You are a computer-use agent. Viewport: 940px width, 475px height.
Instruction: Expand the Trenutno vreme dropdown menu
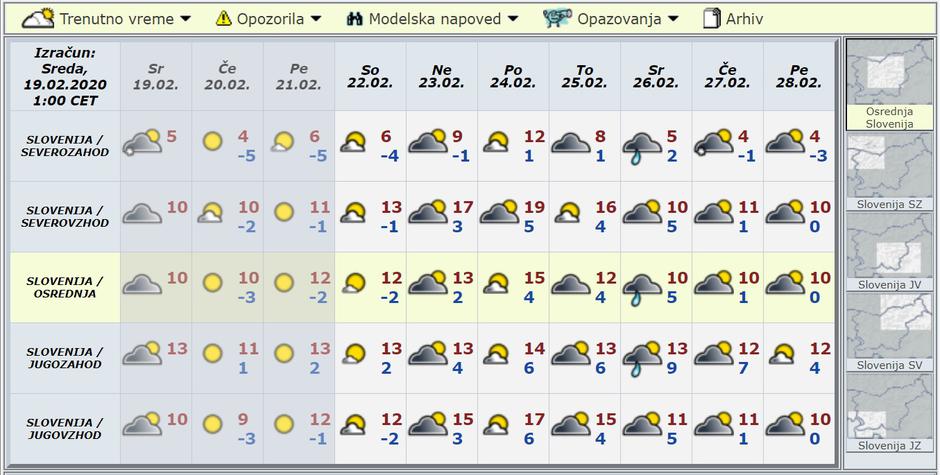(x=116, y=19)
